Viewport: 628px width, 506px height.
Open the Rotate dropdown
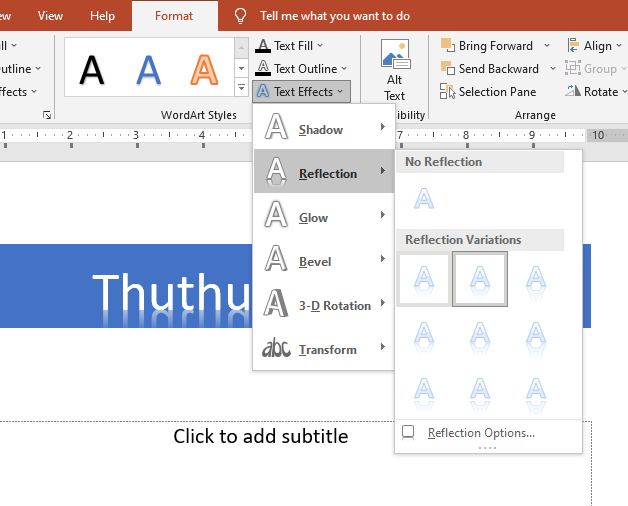click(x=596, y=92)
